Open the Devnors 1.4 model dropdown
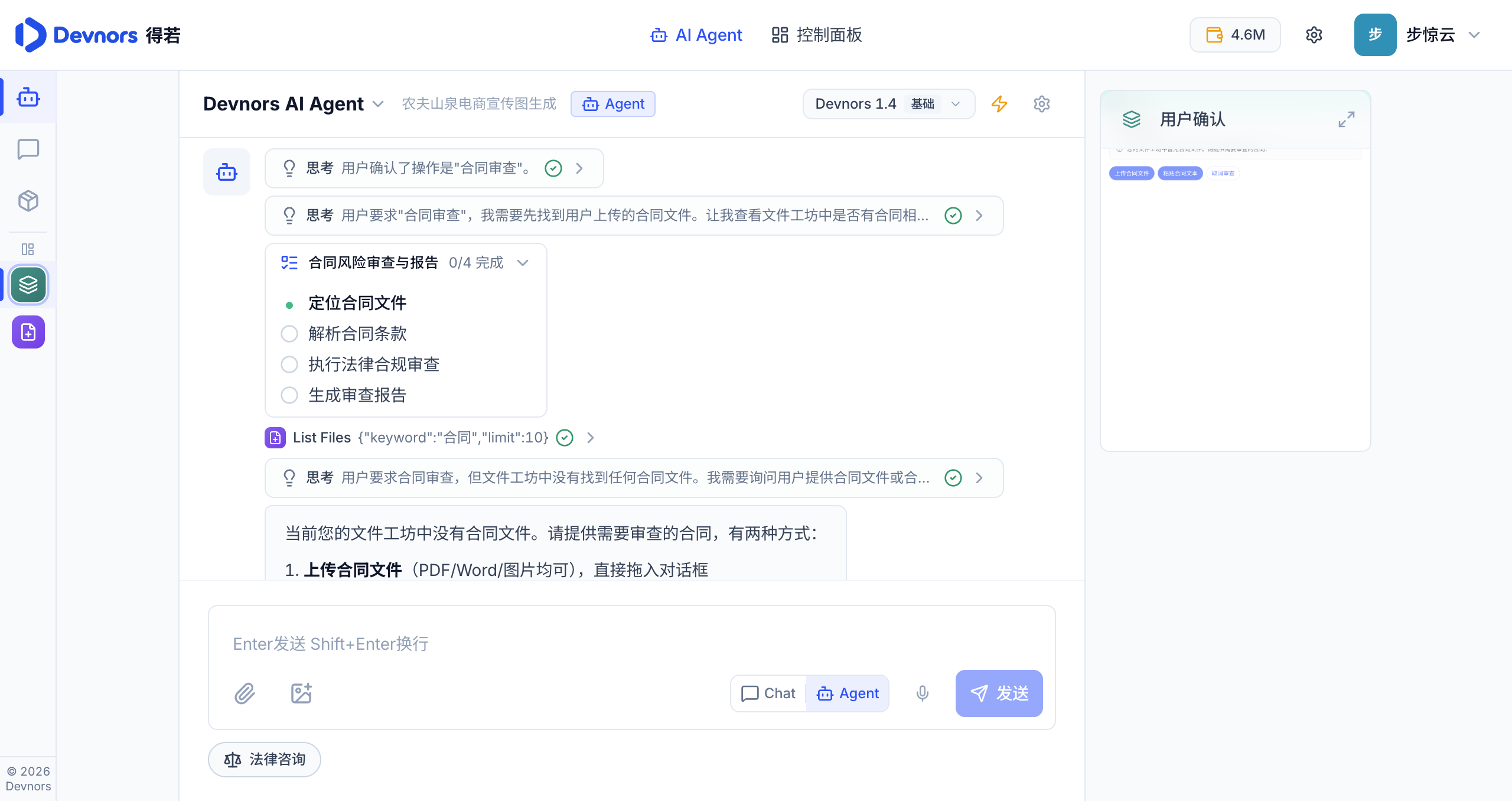The image size is (1512, 801). tap(888, 104)
